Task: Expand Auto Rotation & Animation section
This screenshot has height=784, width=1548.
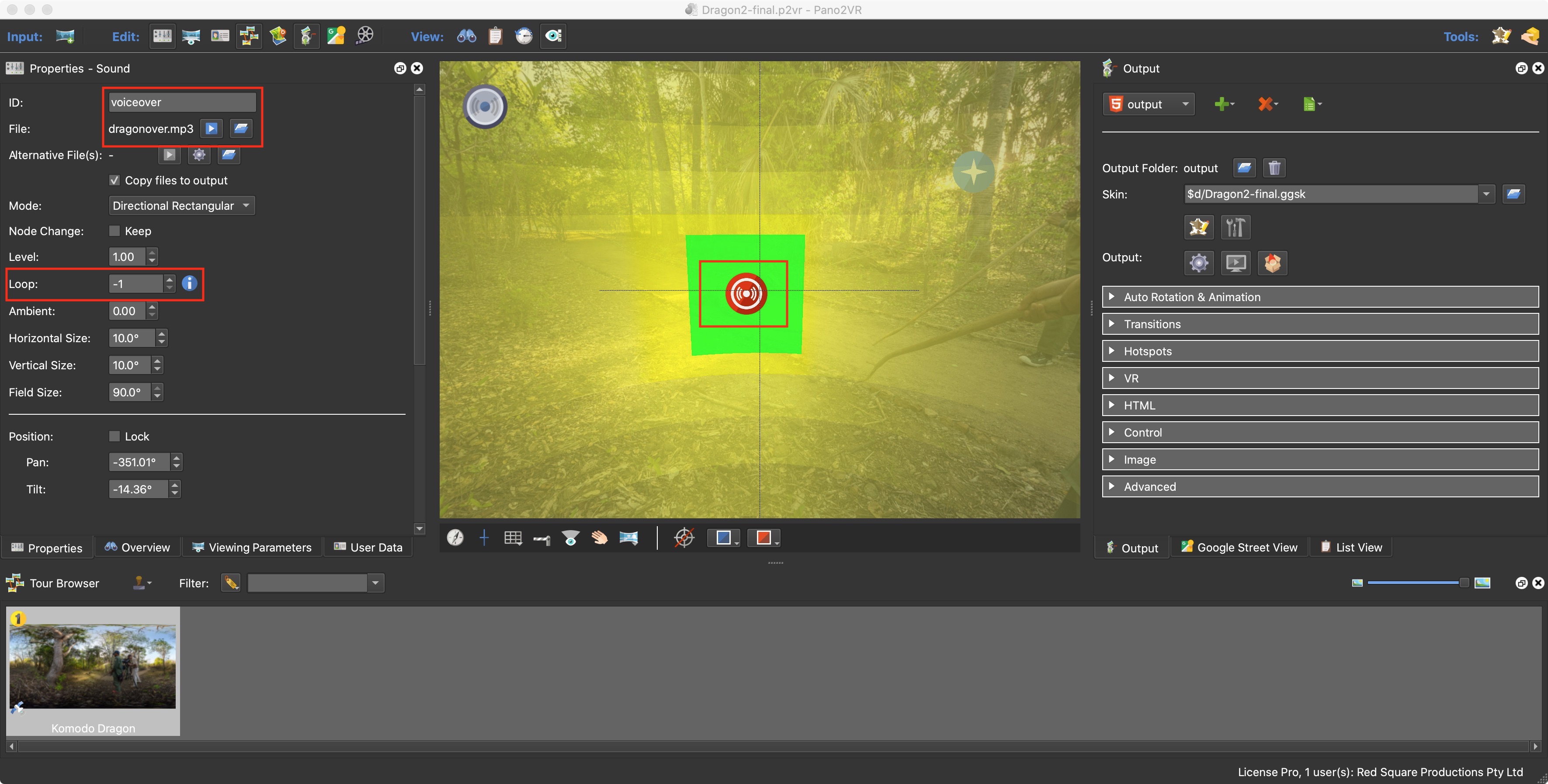Action: [1320, 297]
